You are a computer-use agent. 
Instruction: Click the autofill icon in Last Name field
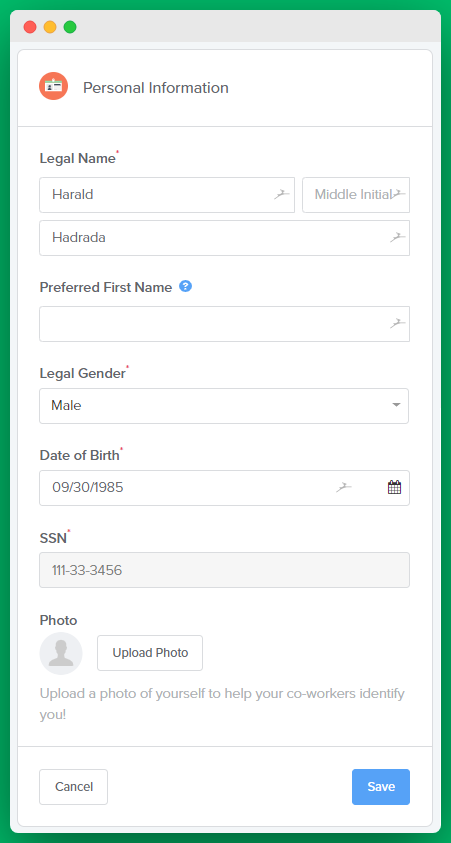(398, 237)
